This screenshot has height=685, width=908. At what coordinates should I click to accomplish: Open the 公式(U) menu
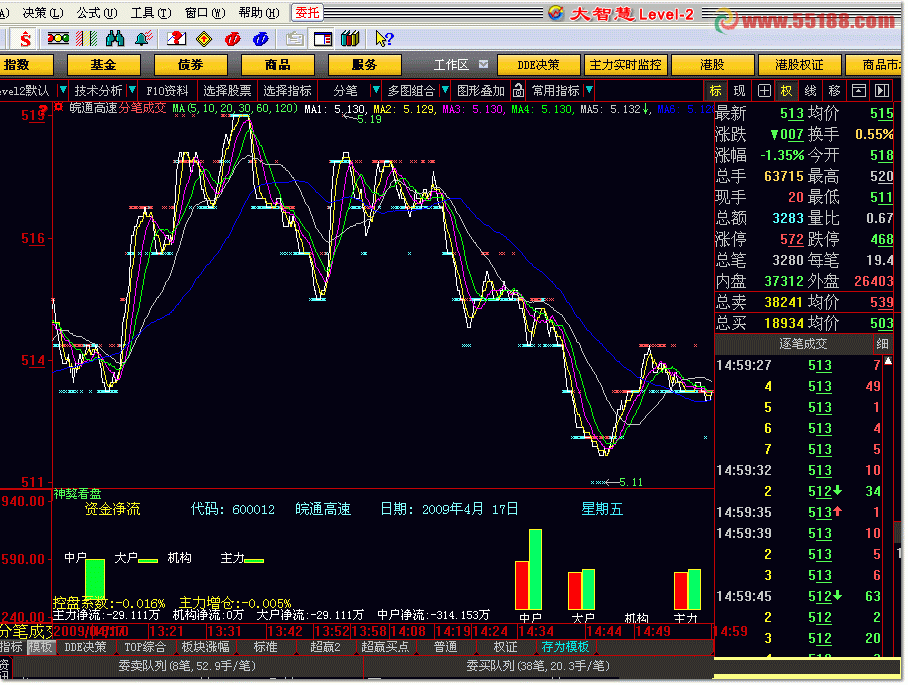[97, 13]
